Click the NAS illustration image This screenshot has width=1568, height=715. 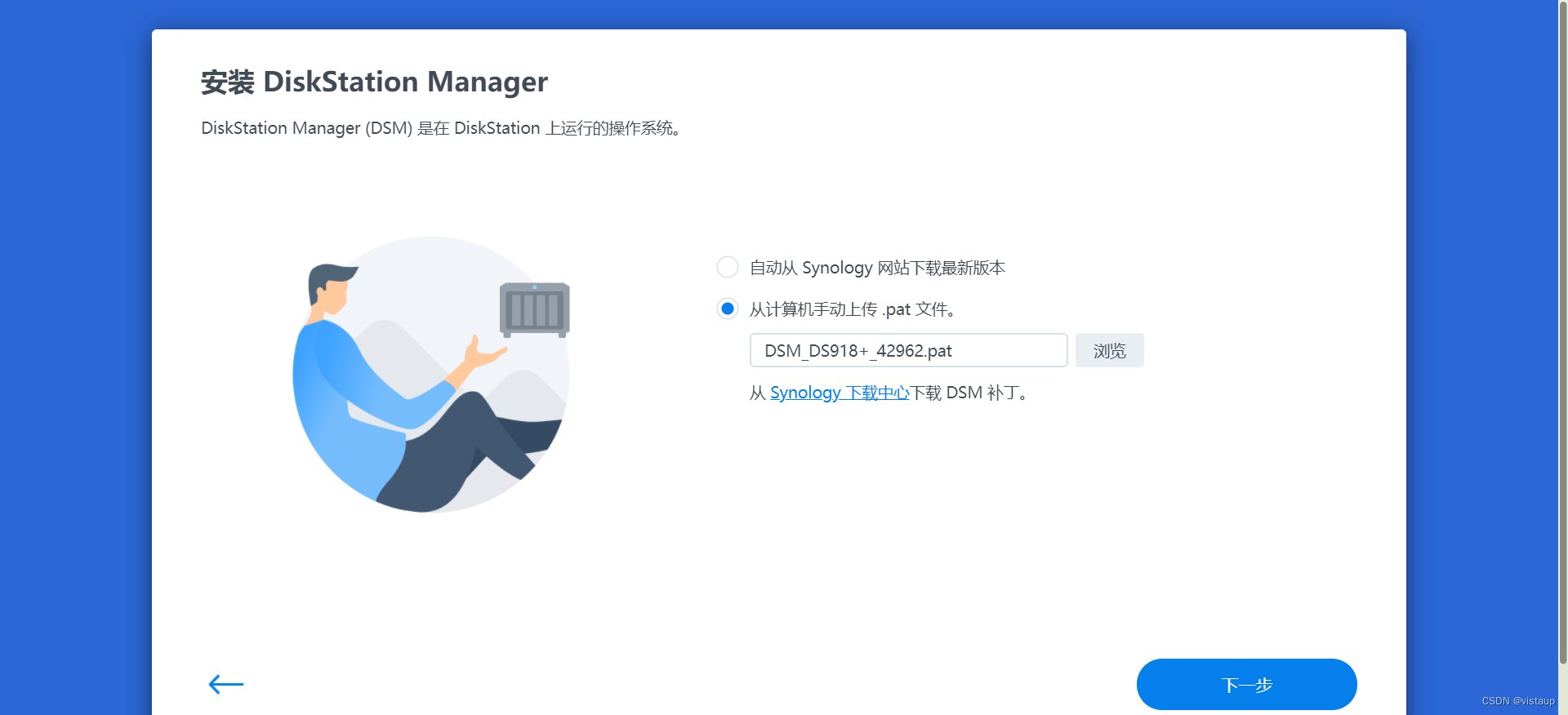click(431, 375)
